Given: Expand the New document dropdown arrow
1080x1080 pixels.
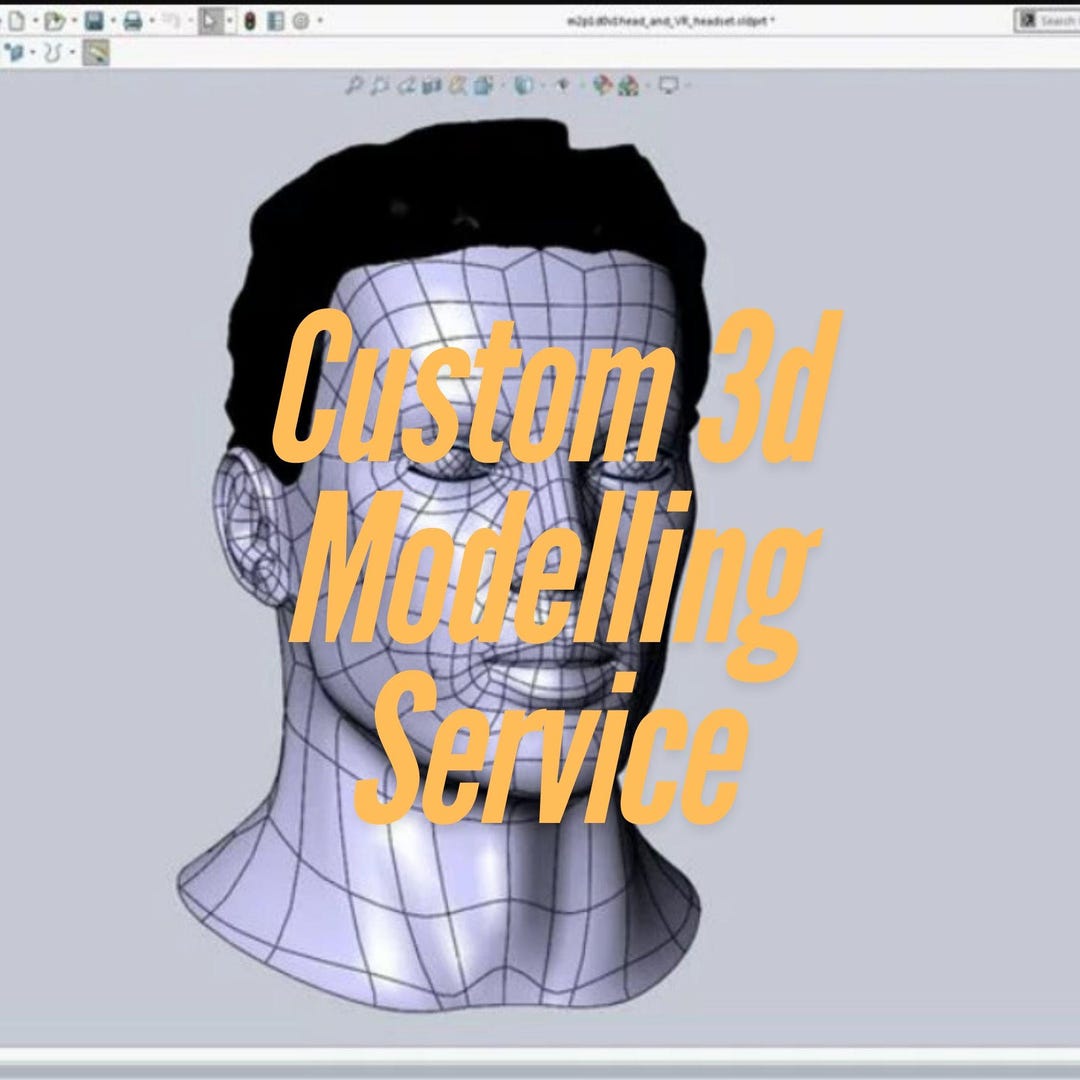Looking at the screenshot, I should (36, 20).
